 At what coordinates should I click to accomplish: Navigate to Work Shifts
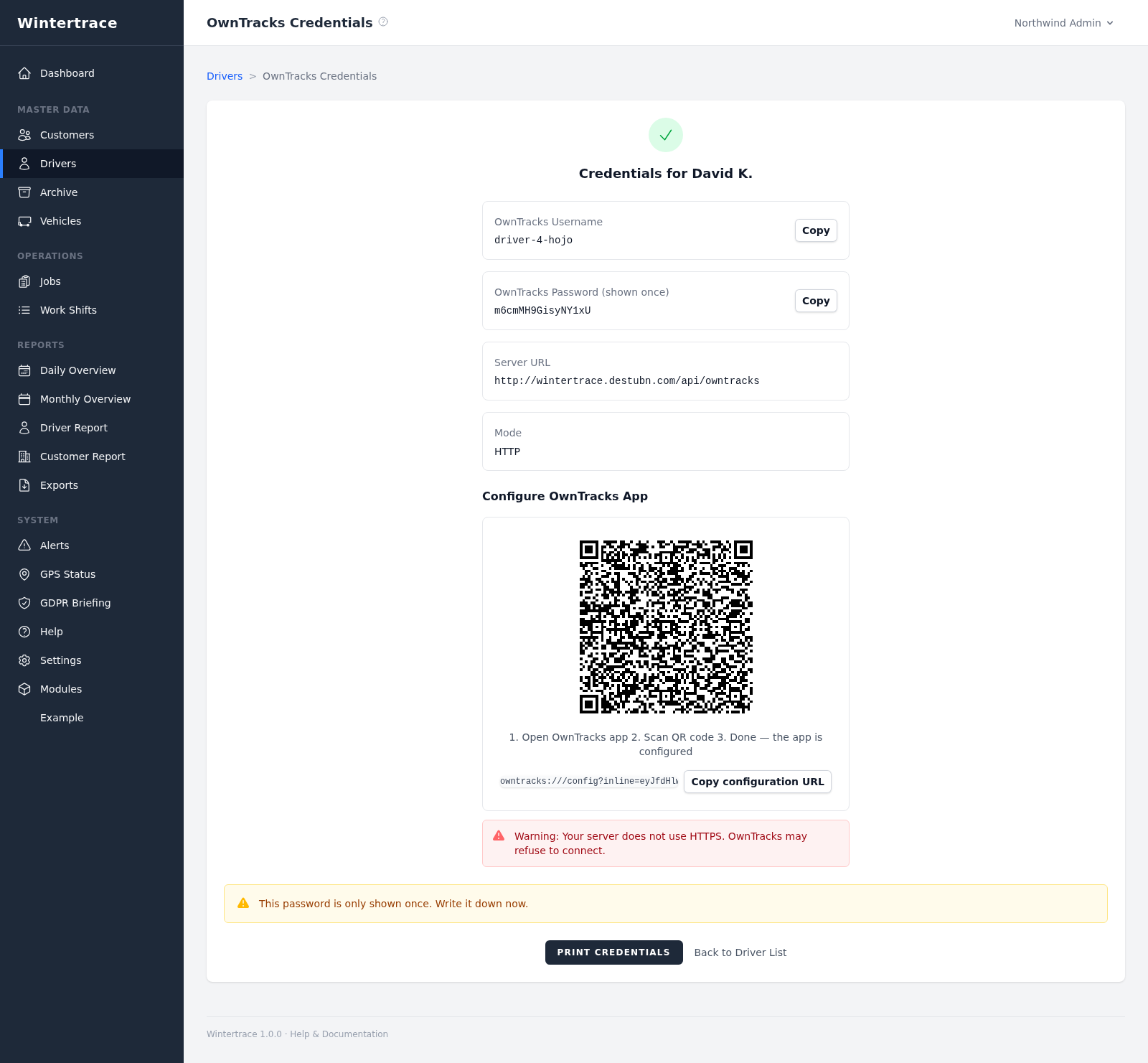coord(92,310)
